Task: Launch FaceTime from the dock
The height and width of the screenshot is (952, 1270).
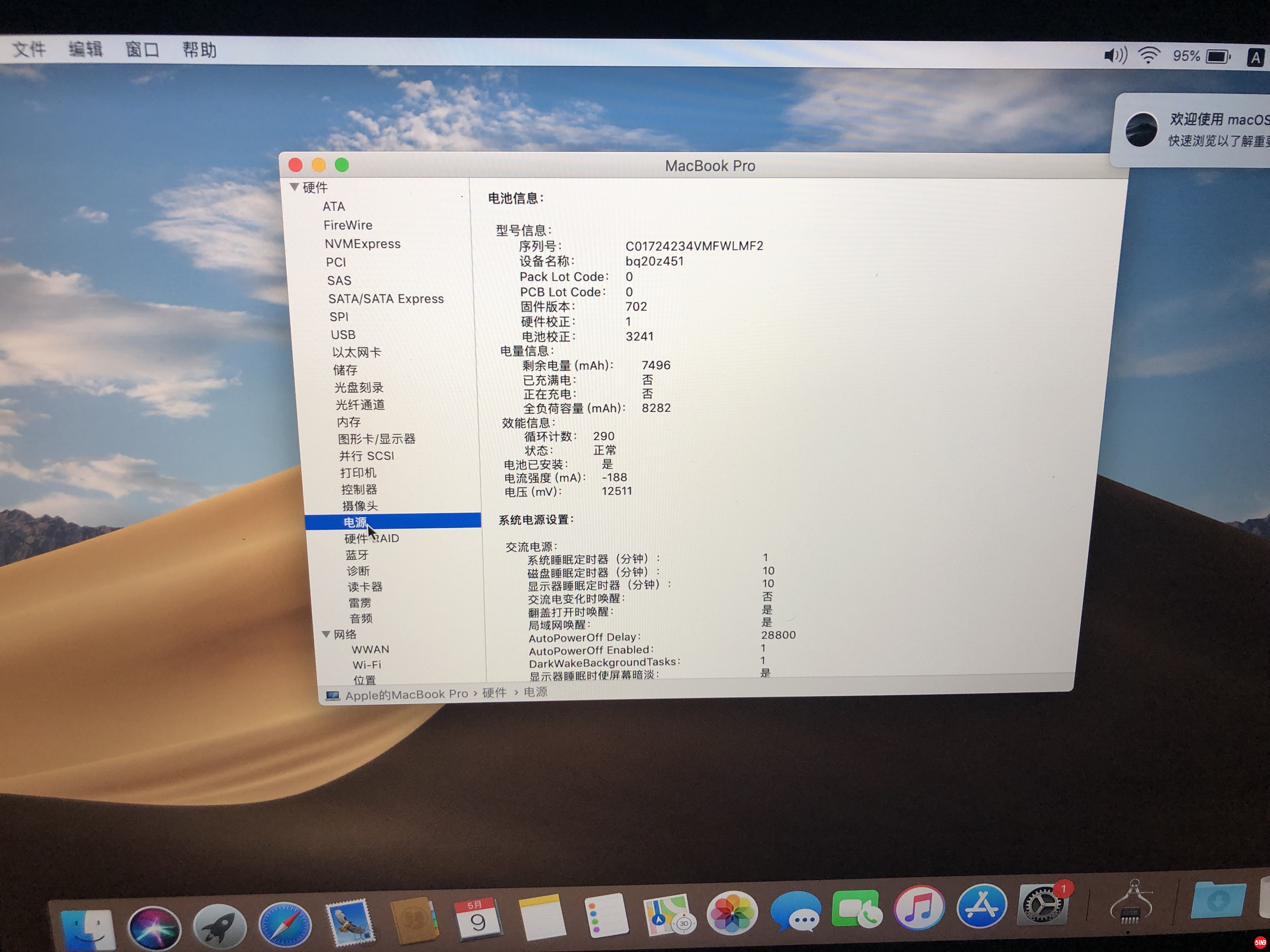Action: pyautogui.click(x=857, y=909)
